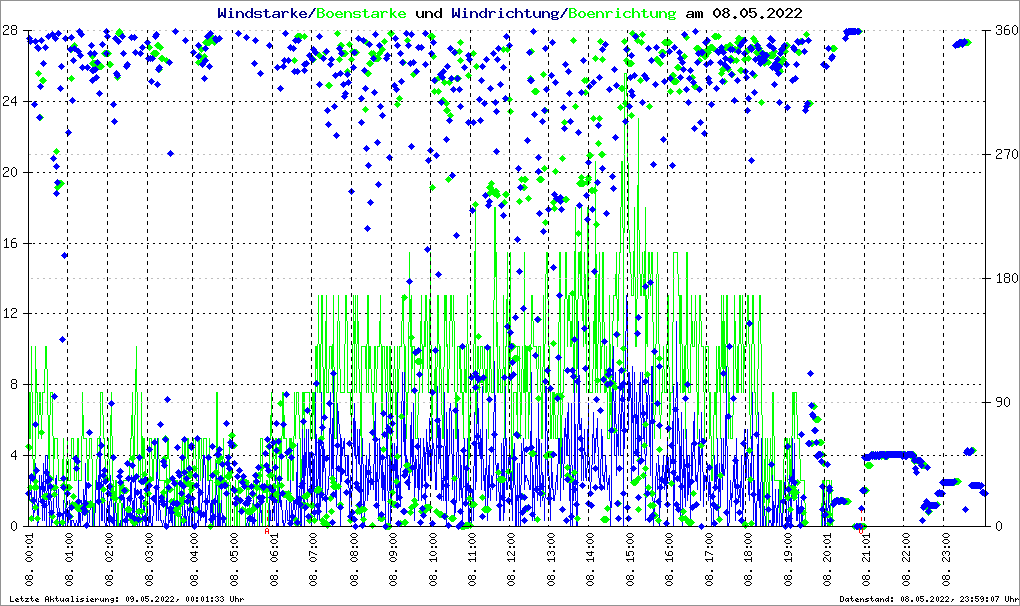Click the "Datenstand" timestamp in the footer
1020x606 pixels.
coord(925,599)
